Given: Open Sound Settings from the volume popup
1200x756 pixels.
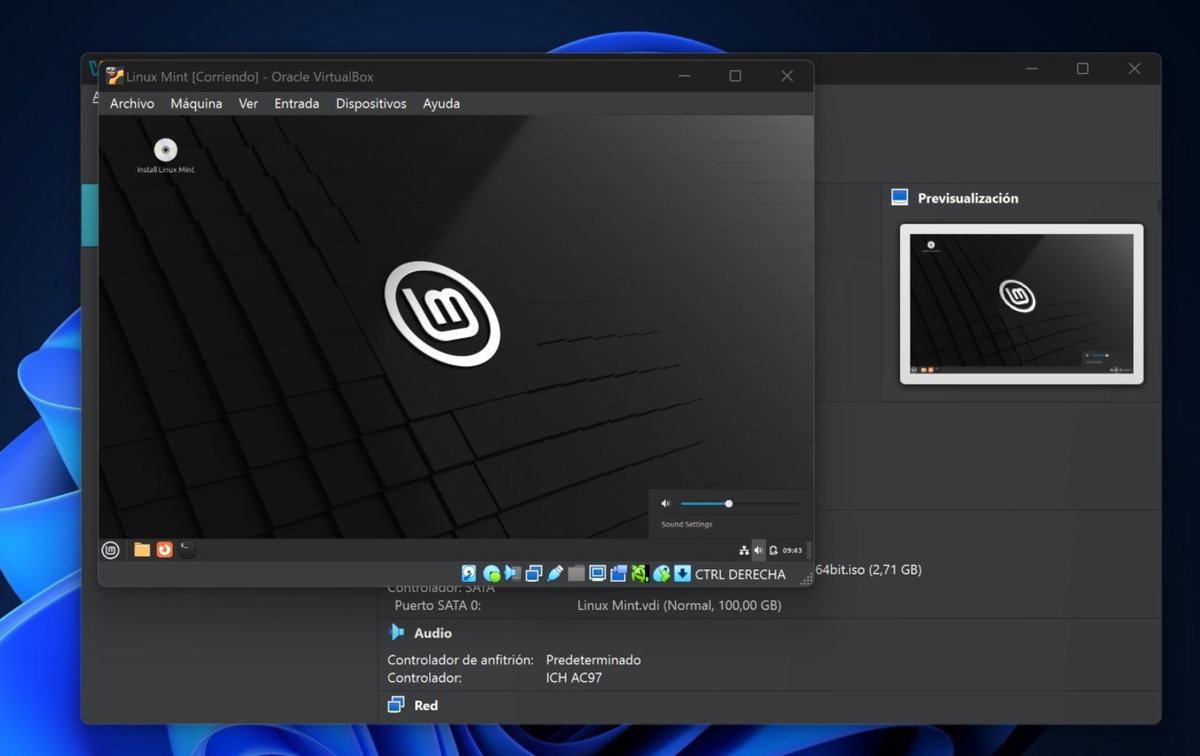Looking at the screenshot, I should [686, 524].
